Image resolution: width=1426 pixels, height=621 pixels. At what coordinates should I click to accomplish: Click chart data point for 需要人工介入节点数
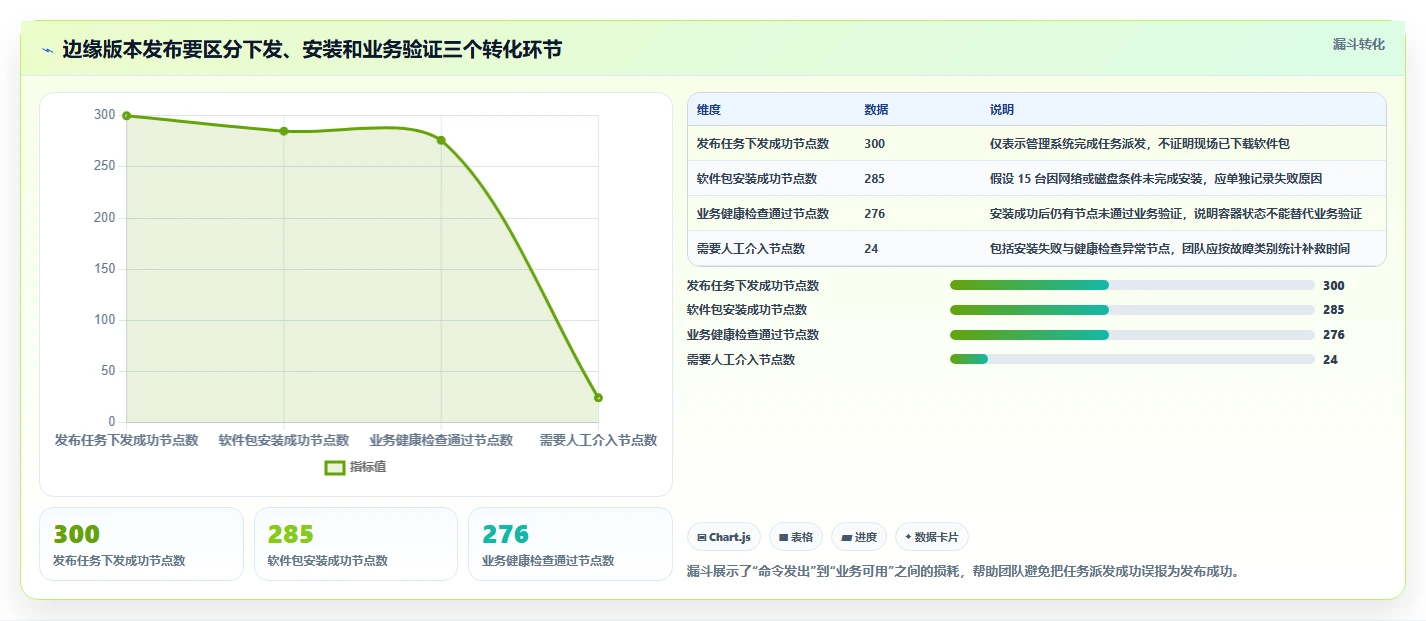point(598,398)
